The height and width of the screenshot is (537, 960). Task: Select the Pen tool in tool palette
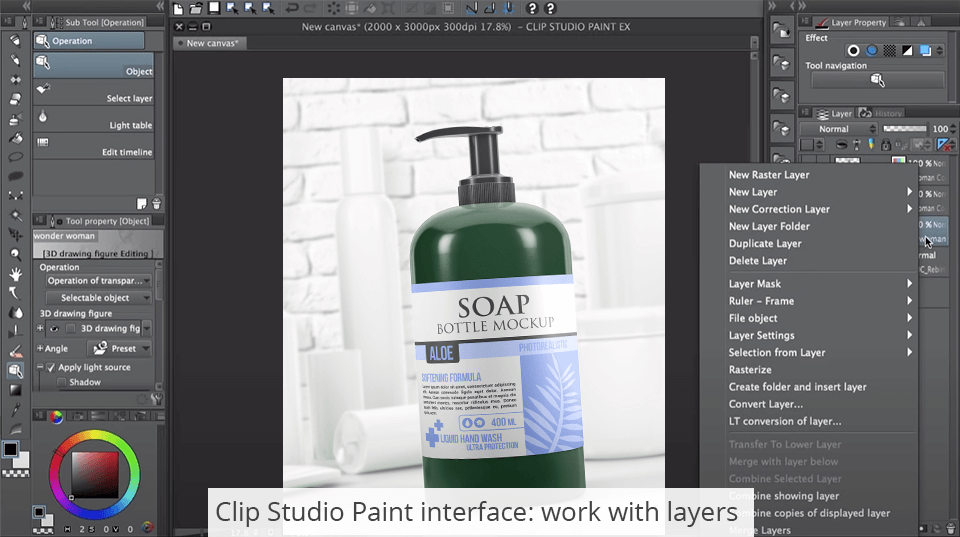point(15,40)
